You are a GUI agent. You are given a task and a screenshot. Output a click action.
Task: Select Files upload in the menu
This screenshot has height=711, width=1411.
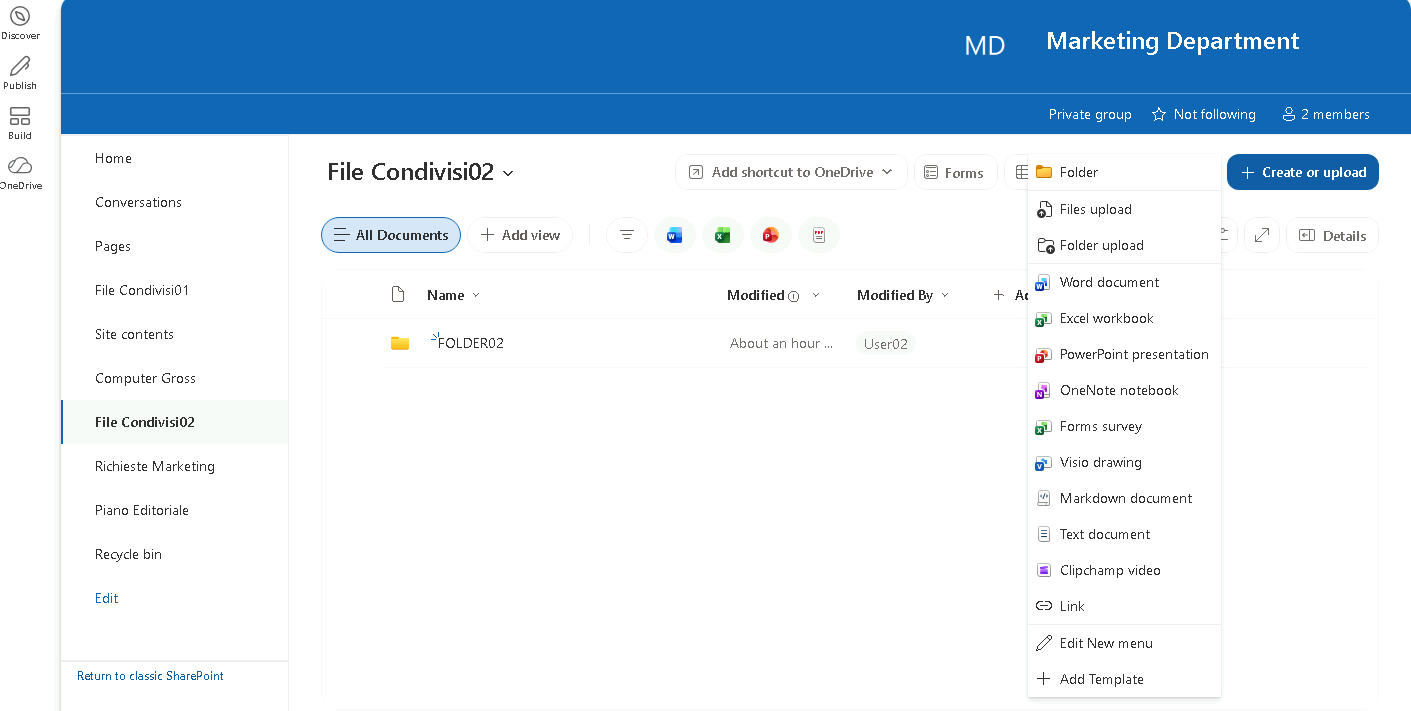(x=1124, y=209)
